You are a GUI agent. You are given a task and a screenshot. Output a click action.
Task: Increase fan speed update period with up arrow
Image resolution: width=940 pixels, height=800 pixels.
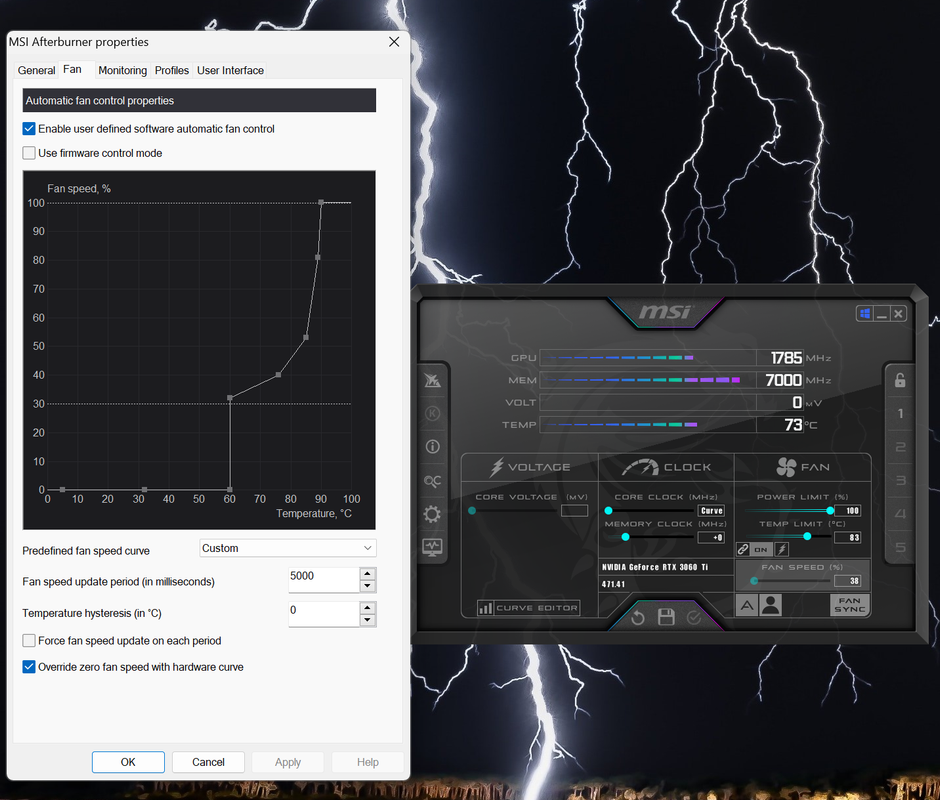coord(367,573)
